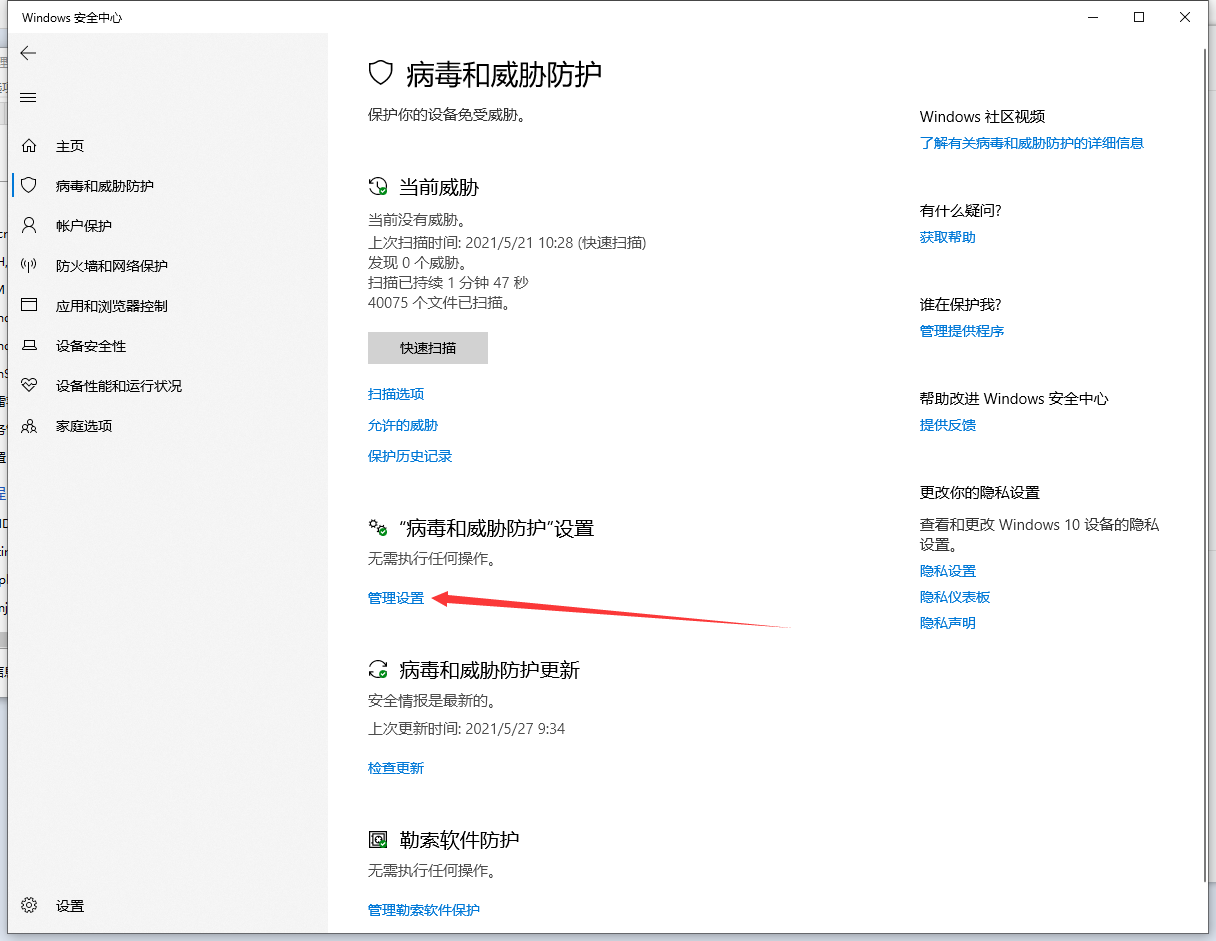Open 管理勒索软件保护 link

pyautogui.click(x=424, y=910)
